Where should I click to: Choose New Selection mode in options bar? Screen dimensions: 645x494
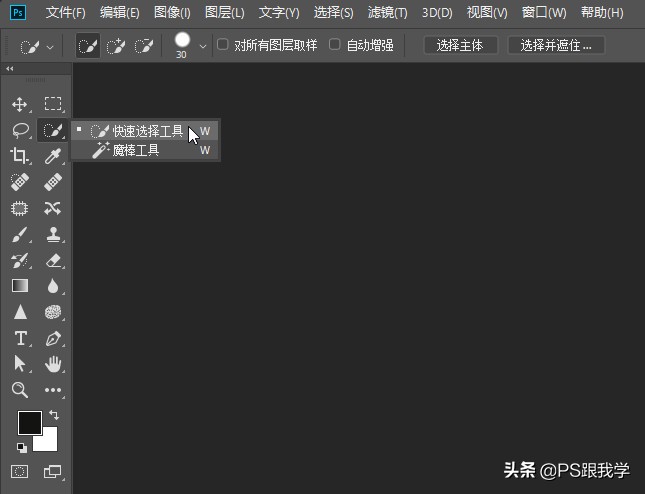pos(88,46)
